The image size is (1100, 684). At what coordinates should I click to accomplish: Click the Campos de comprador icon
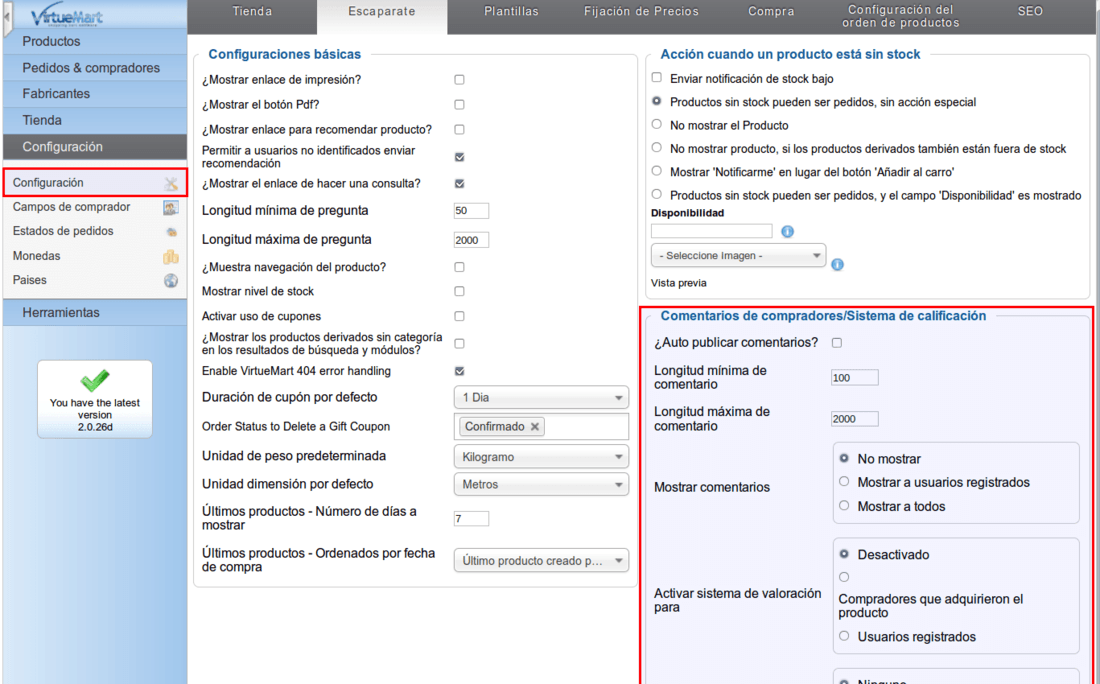tap(170, 208)
